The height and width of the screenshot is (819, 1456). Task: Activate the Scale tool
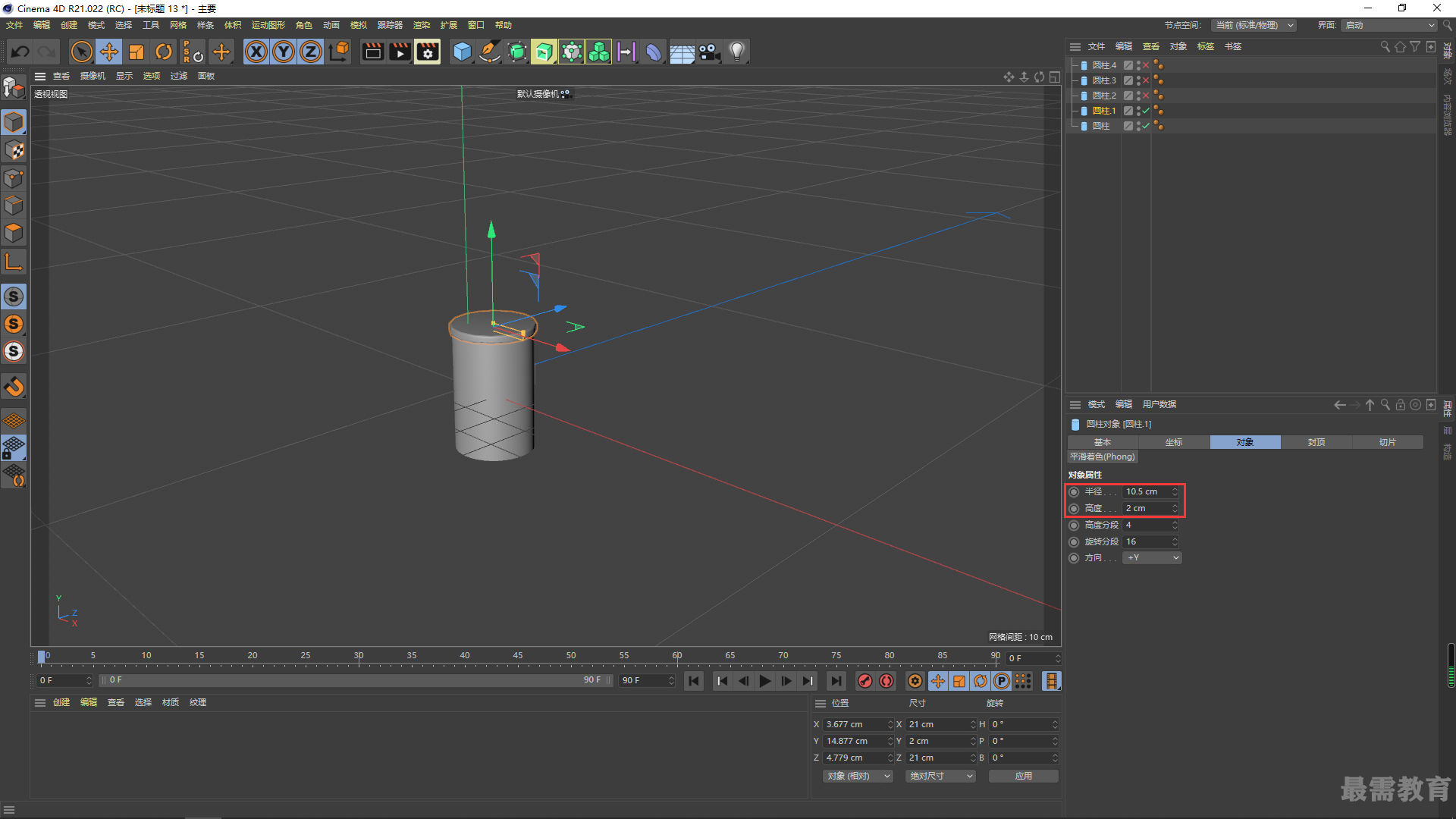tap(136, 52)
